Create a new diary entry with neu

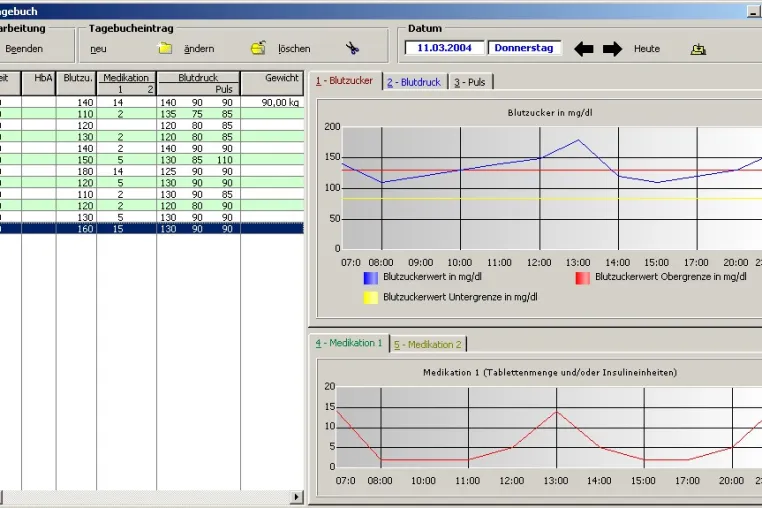(x=98, y=49)
